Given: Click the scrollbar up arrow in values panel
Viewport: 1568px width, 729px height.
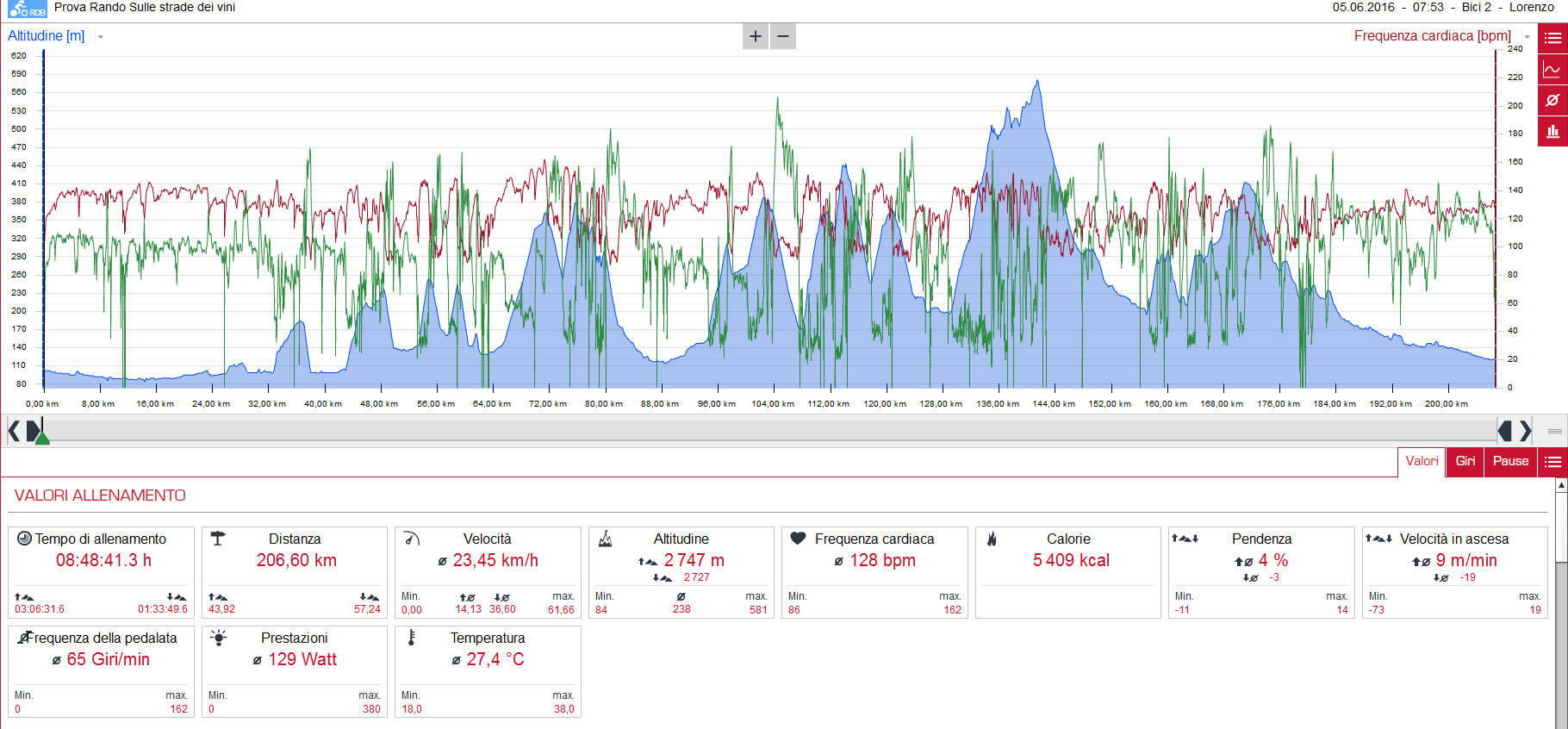Looking at the screenshot, I should [x=1561, y=485].
